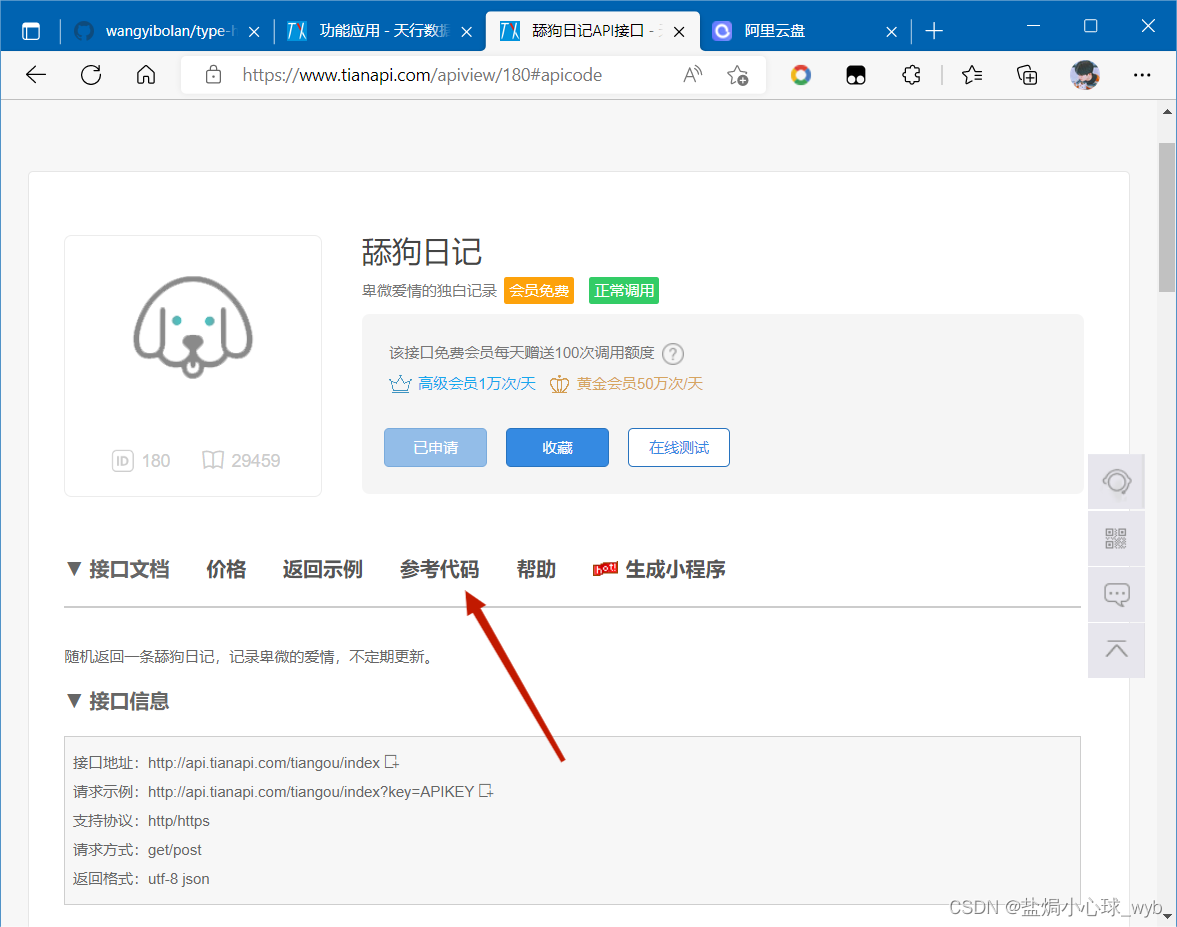
Task: Add this page to favorites
Action: 737,75
